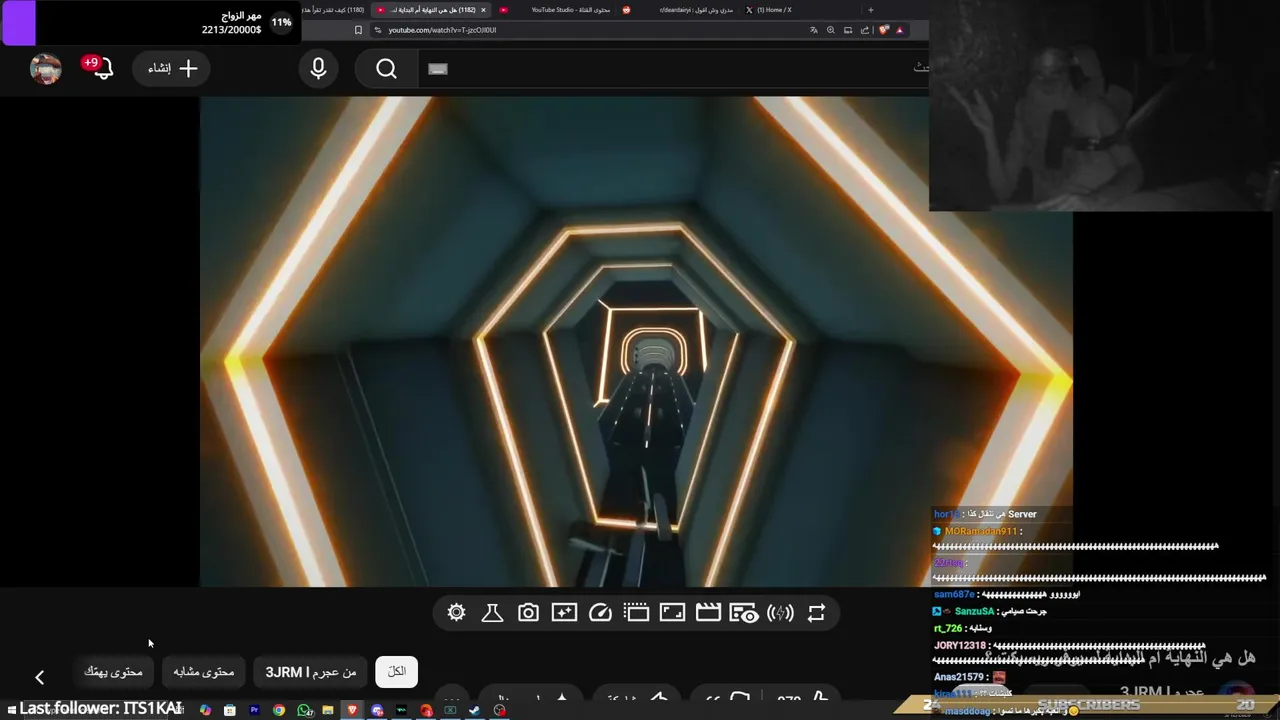Open Google Chrome from taskbar
1280x720 pixels.
pyautogui.click(x=279, y=710)
